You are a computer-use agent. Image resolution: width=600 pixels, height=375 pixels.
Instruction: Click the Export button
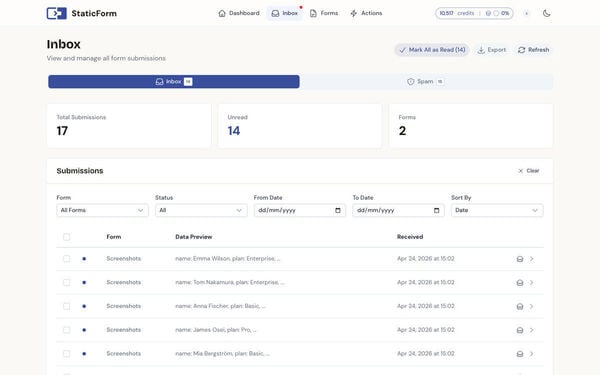pos(492,50)
